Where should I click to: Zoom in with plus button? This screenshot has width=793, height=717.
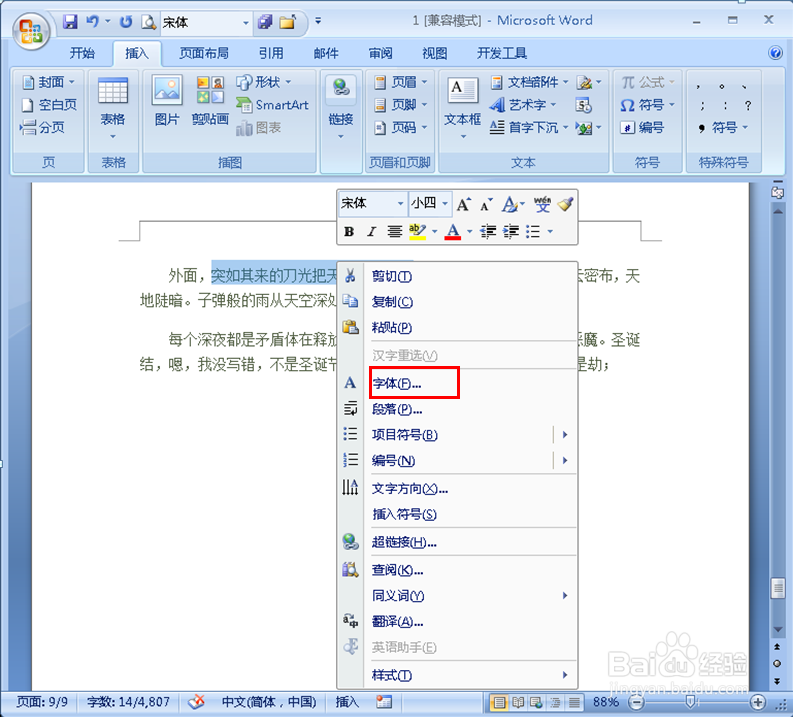click(x=757, y=702)
